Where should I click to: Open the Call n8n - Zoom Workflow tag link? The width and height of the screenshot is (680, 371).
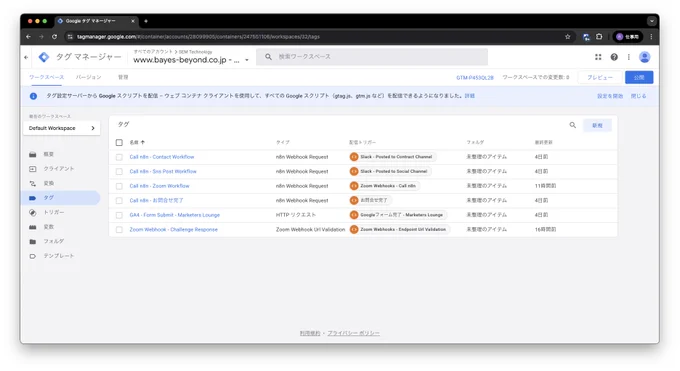159,186
